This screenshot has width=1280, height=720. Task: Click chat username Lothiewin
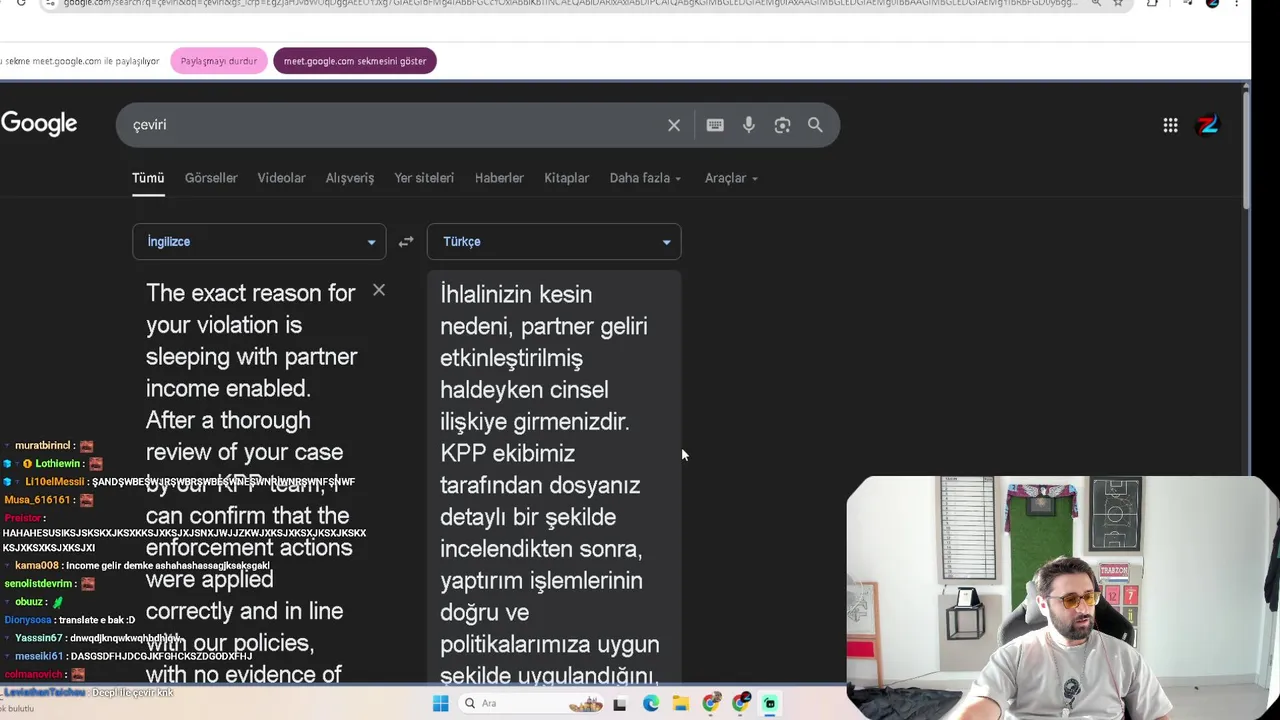58,464
